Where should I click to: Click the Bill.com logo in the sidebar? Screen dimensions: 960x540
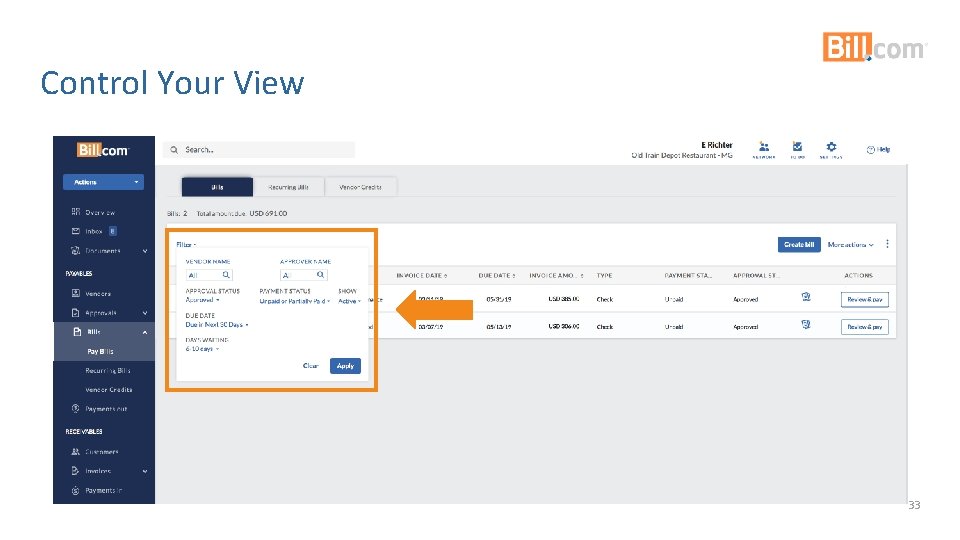point(103,150)
